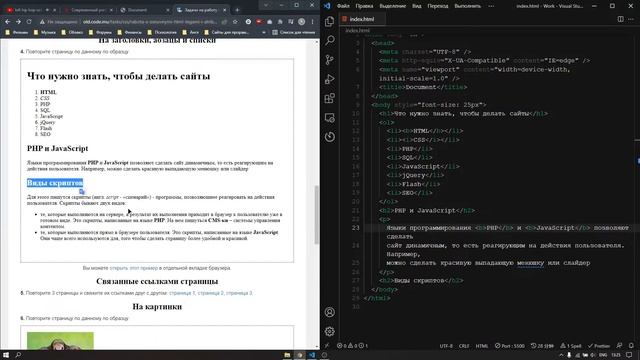Open the ENG language indicator in system tray
This screenshot has height=360, width=640.
pyautogui.click(x=603, y=355)
